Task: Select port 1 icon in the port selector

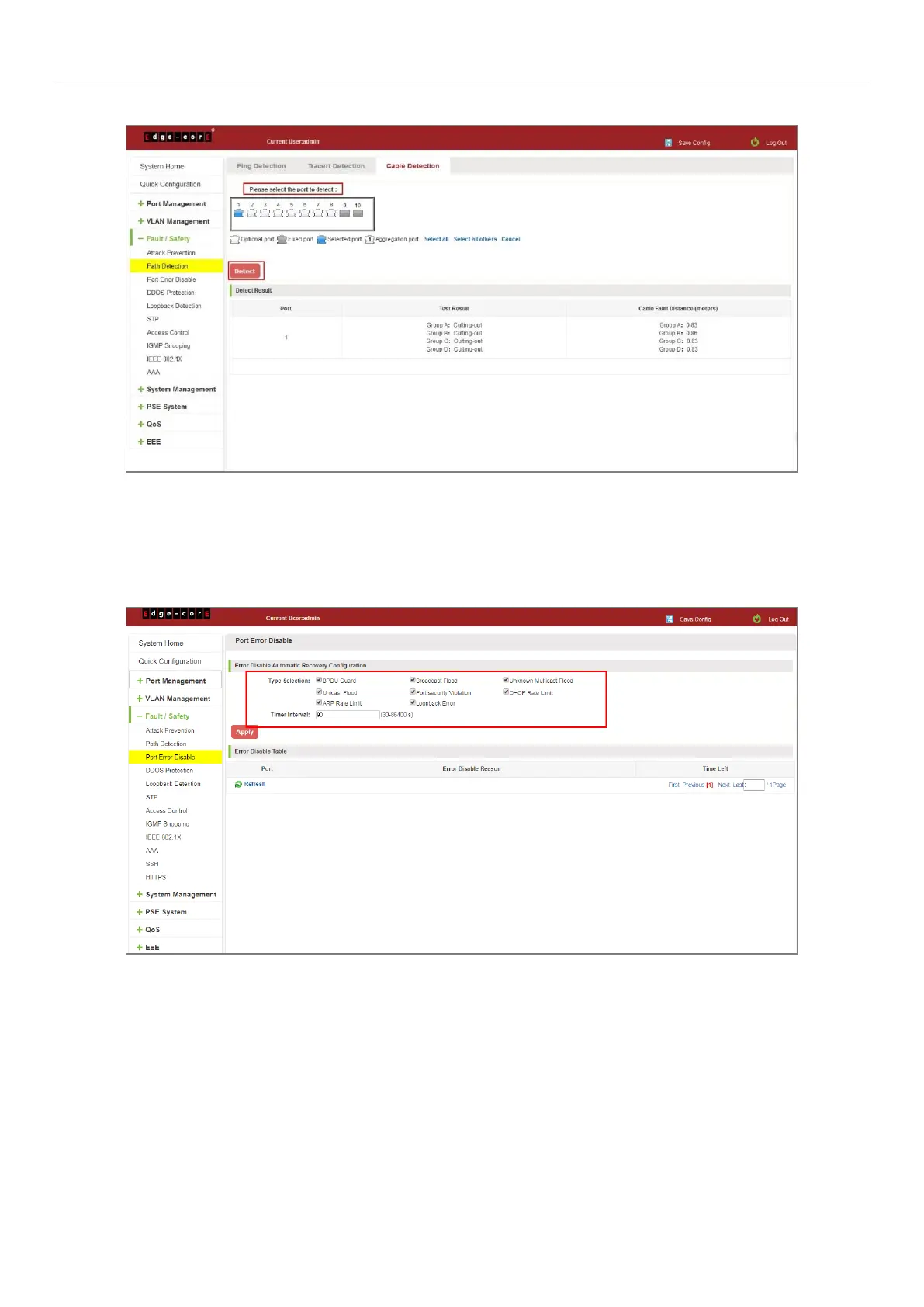Action: [238, 213]
